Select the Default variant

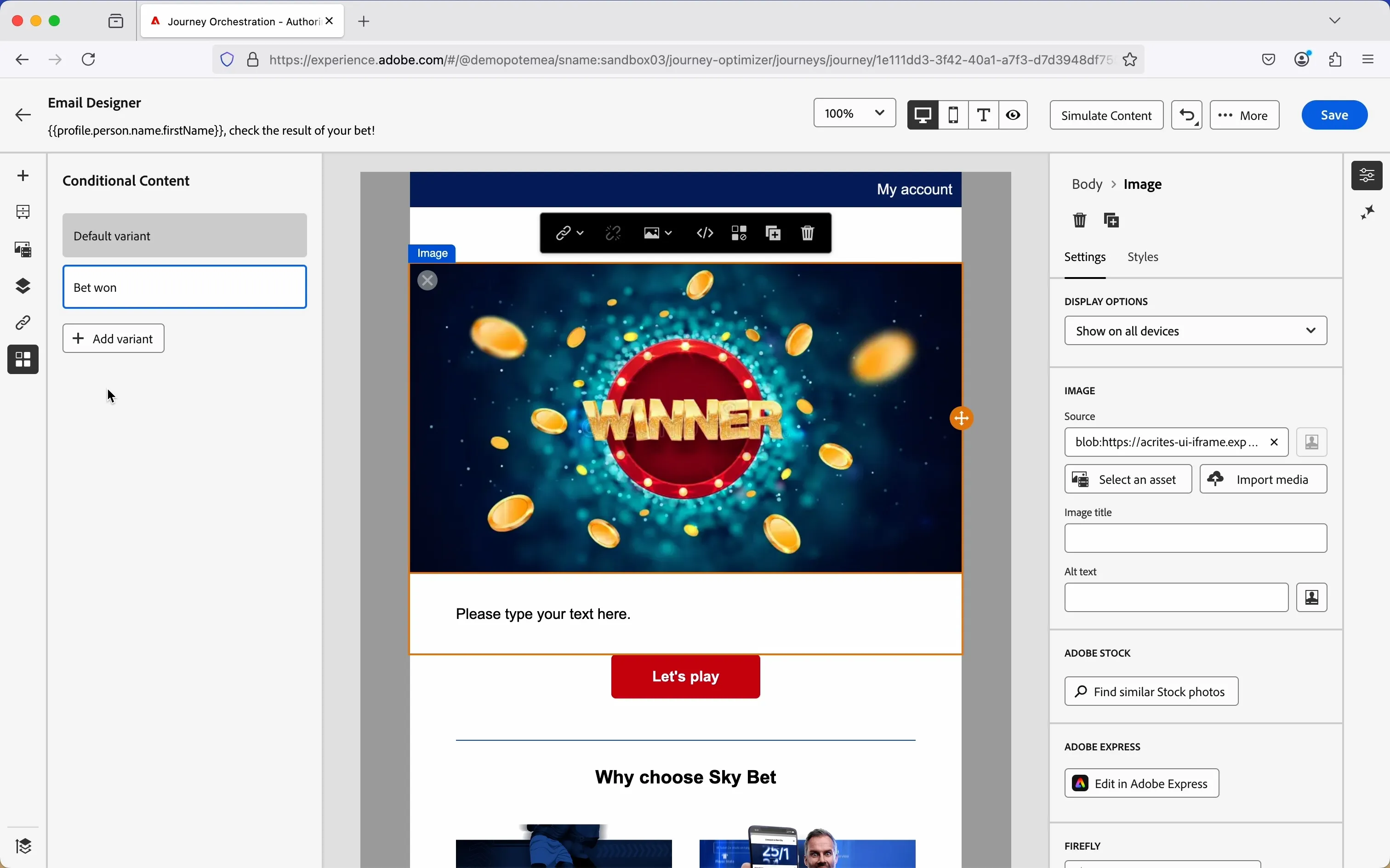click(185, 236)
